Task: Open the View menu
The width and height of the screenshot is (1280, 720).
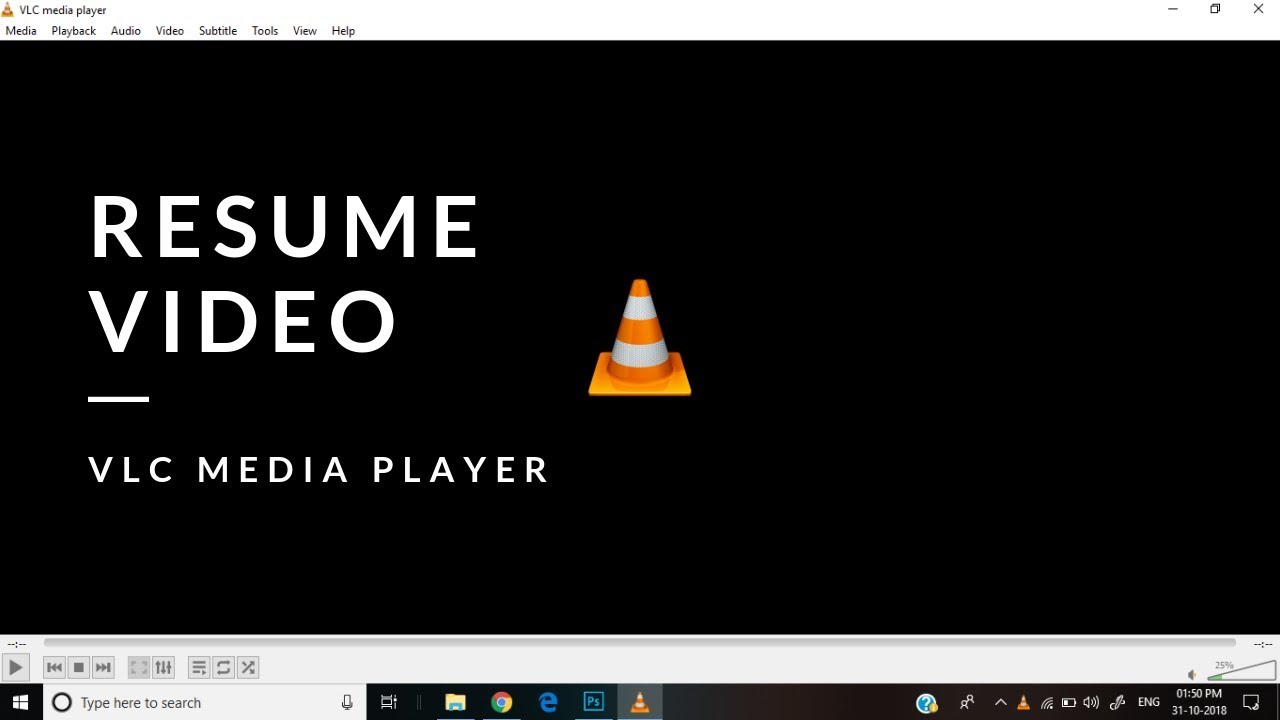Action: coord(305,31)
